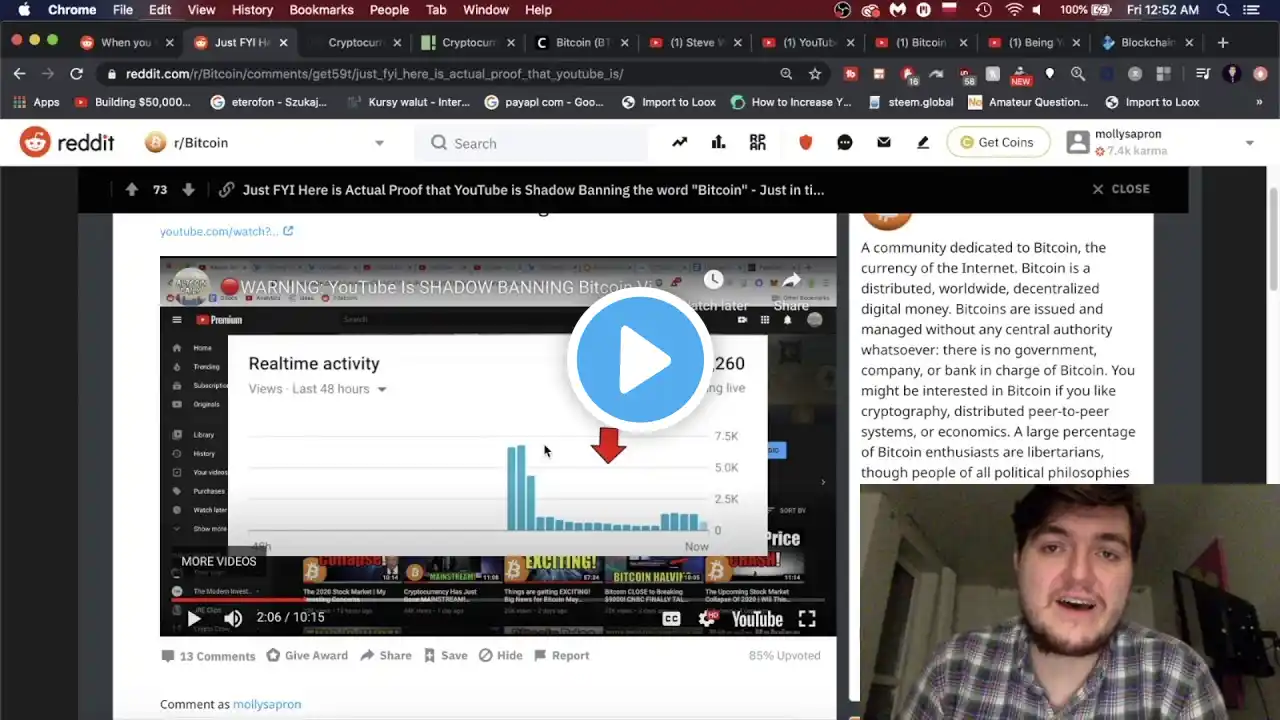This screenshot has height=720, width=1280.
Task: Click the Watch later clock icon on video
Action: pos(713,281)
